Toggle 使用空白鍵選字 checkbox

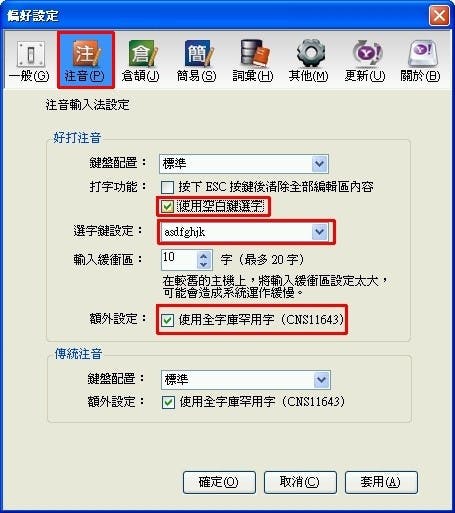[x=167, y=207]
